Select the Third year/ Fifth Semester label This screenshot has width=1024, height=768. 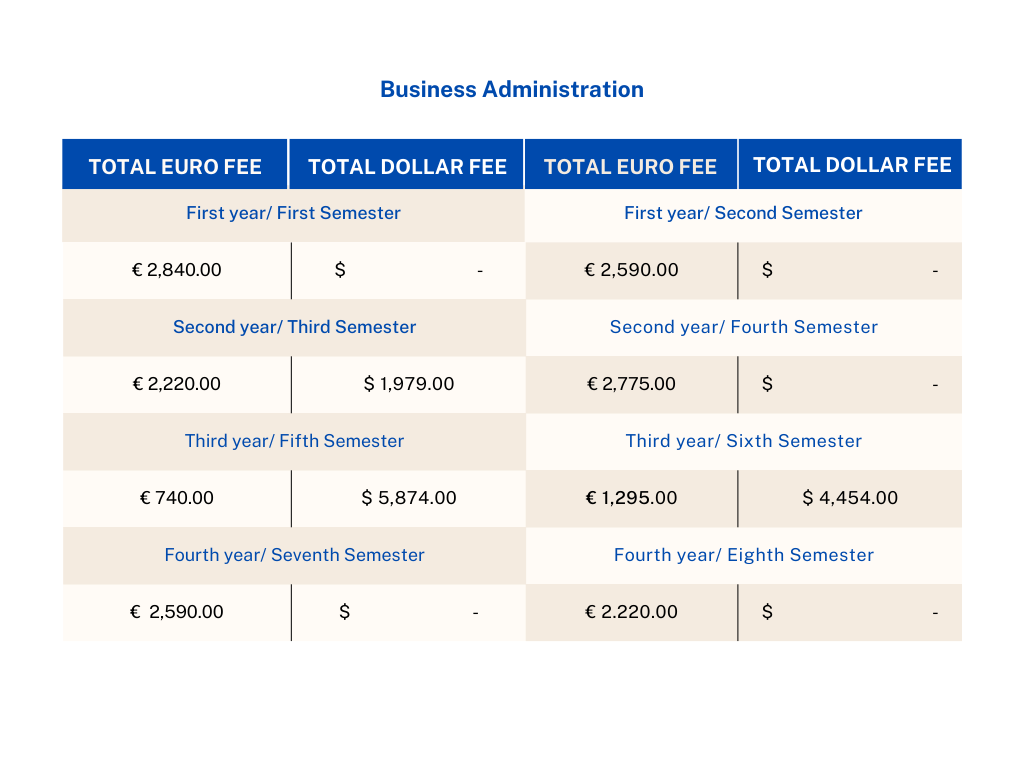click(294, 441)
